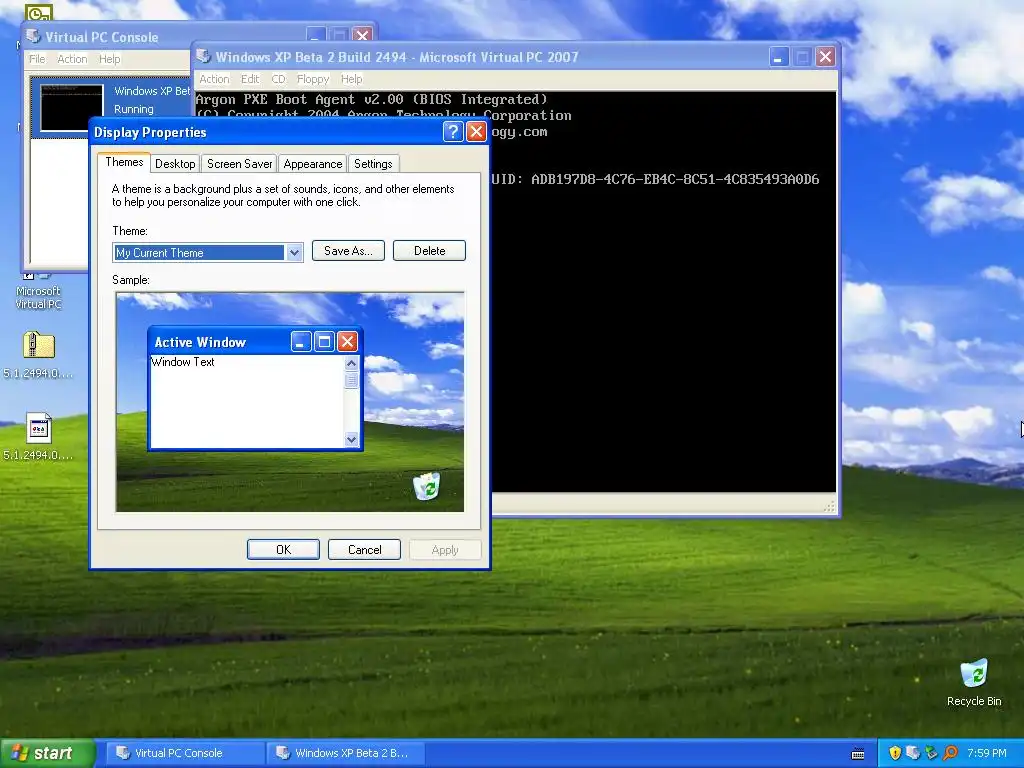Click the security shield tray icon
This screenshot has height=768, width=1024.
895,753
